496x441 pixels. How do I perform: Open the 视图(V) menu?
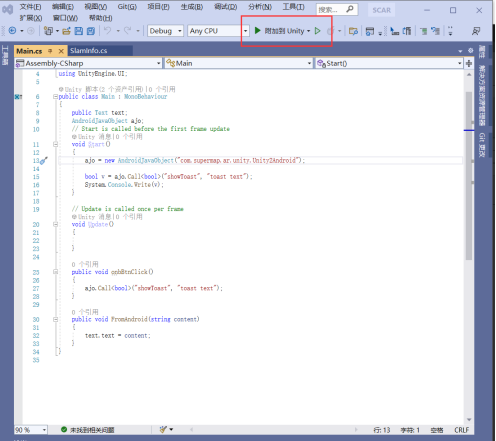[x=95, y=7]
